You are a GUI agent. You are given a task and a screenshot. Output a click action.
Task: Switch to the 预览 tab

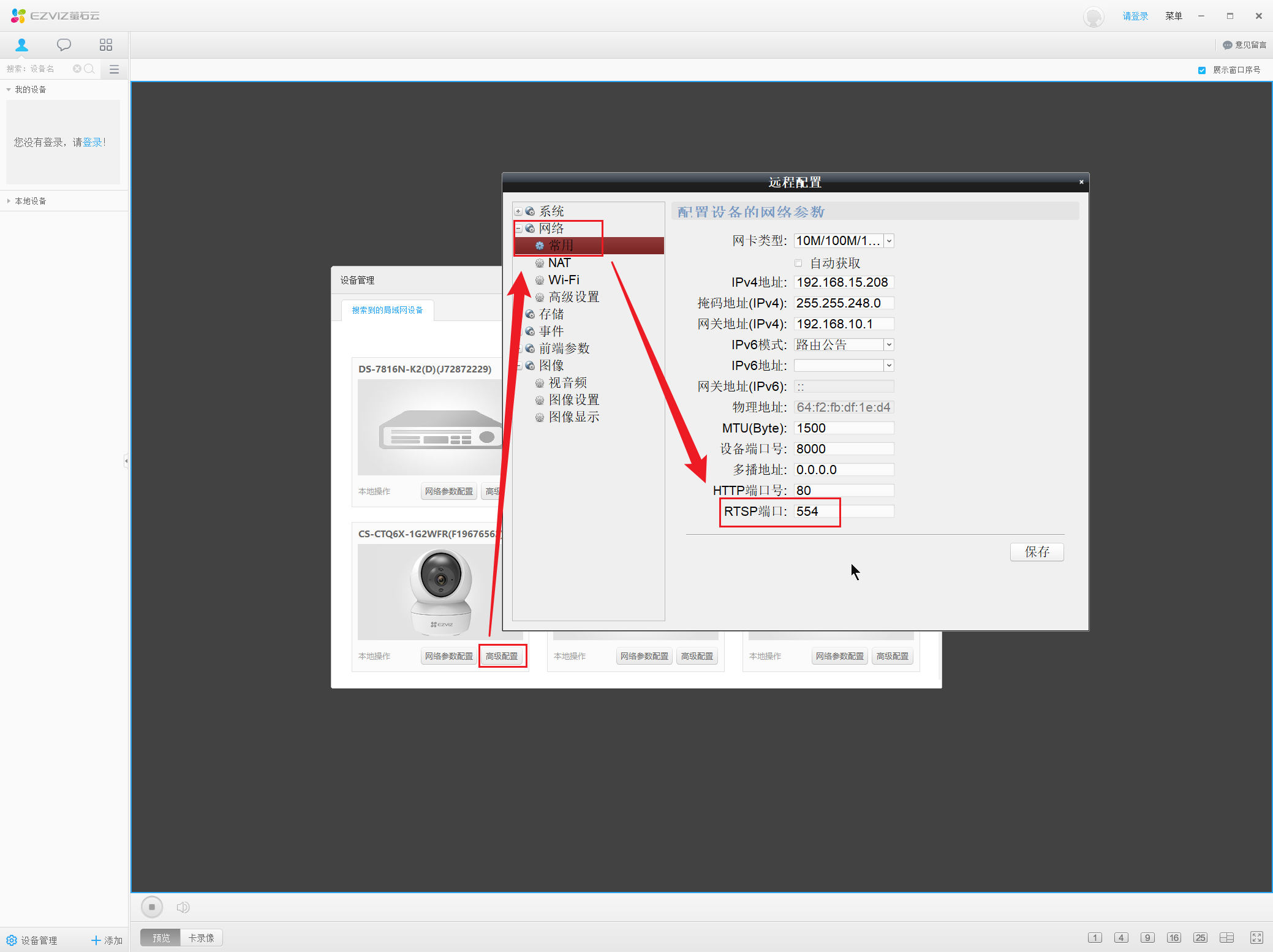tap(161, 938)
